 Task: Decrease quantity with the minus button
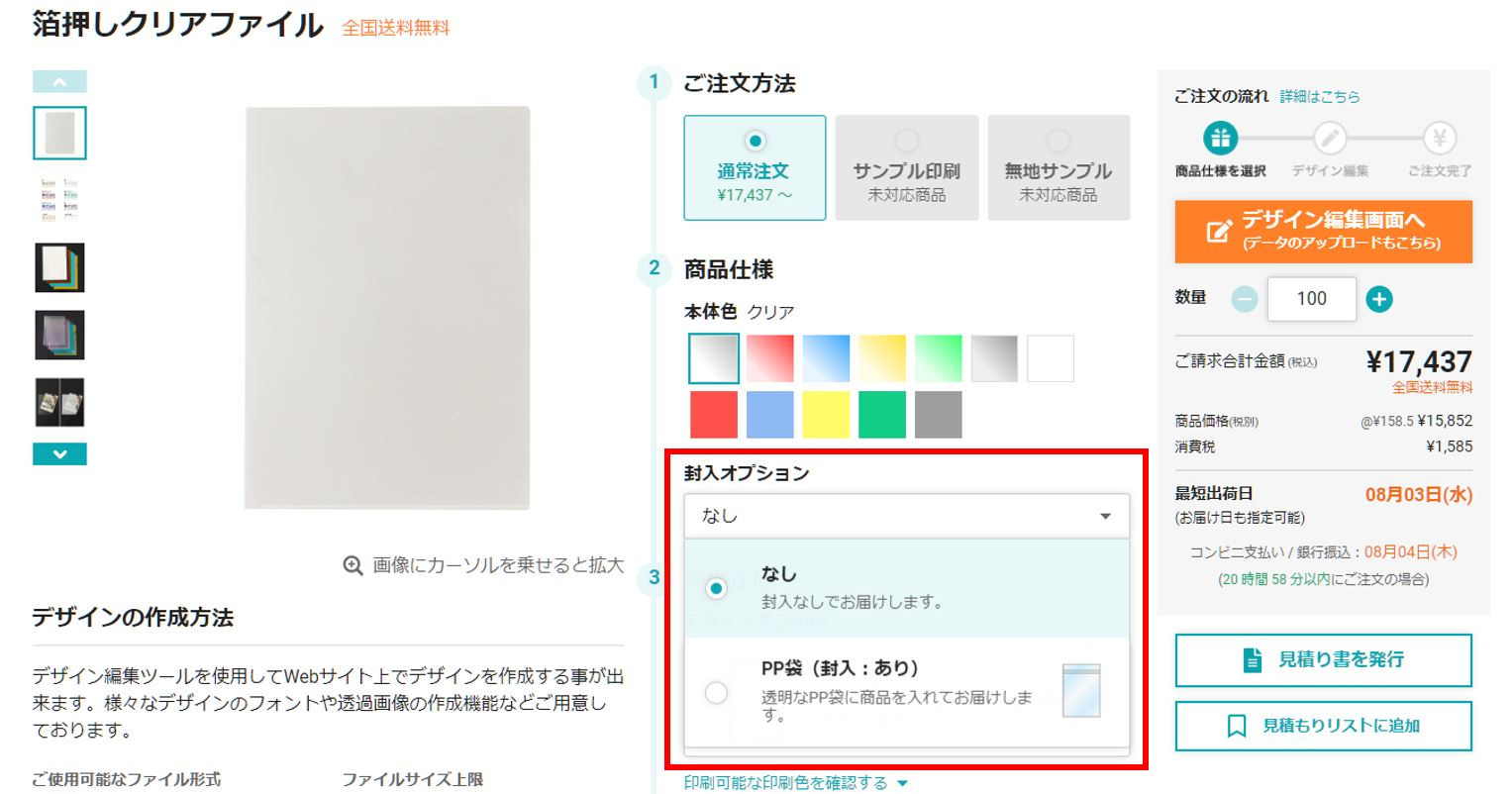point(1245,299)
